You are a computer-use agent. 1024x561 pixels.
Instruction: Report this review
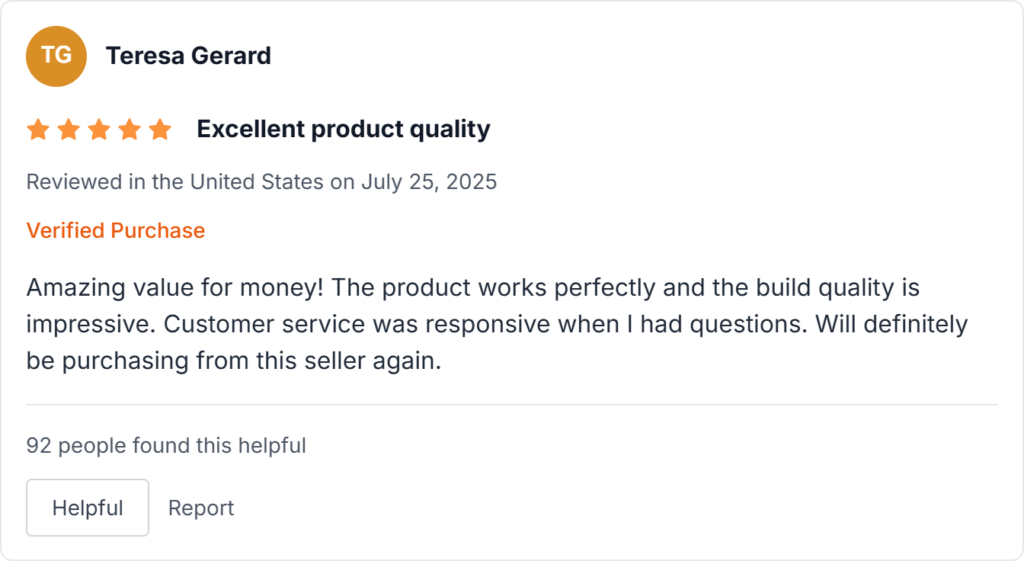[x=201, y=508]
